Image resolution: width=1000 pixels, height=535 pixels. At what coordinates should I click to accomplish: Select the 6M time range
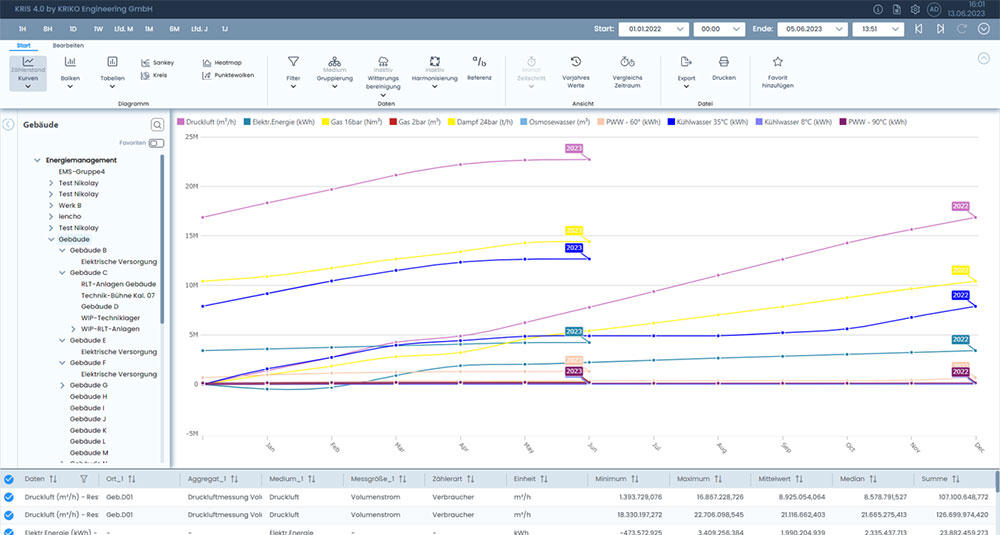(x=174, y=29)
